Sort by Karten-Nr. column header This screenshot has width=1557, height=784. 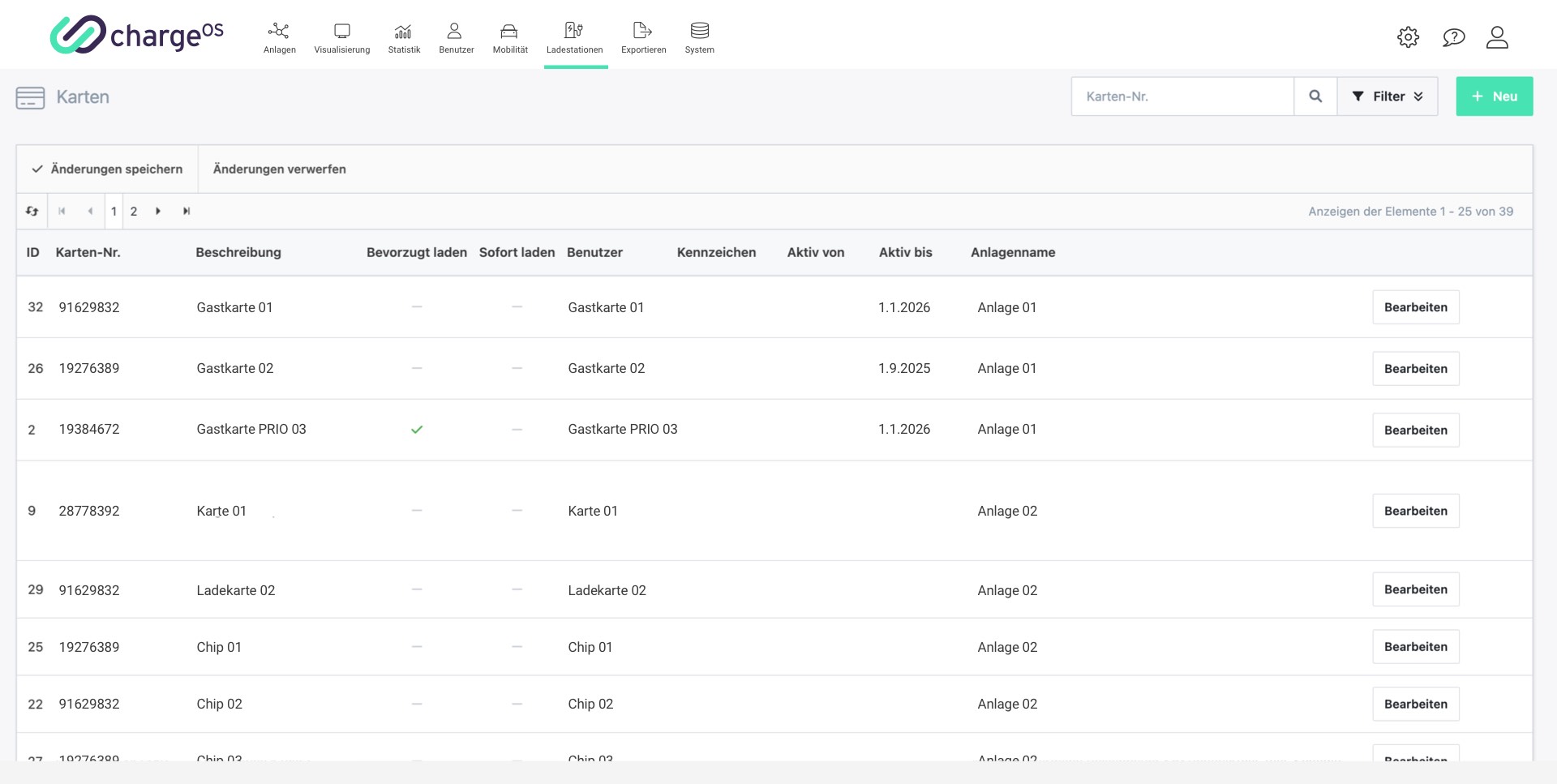pyautogui.click(x=88, y=252)
